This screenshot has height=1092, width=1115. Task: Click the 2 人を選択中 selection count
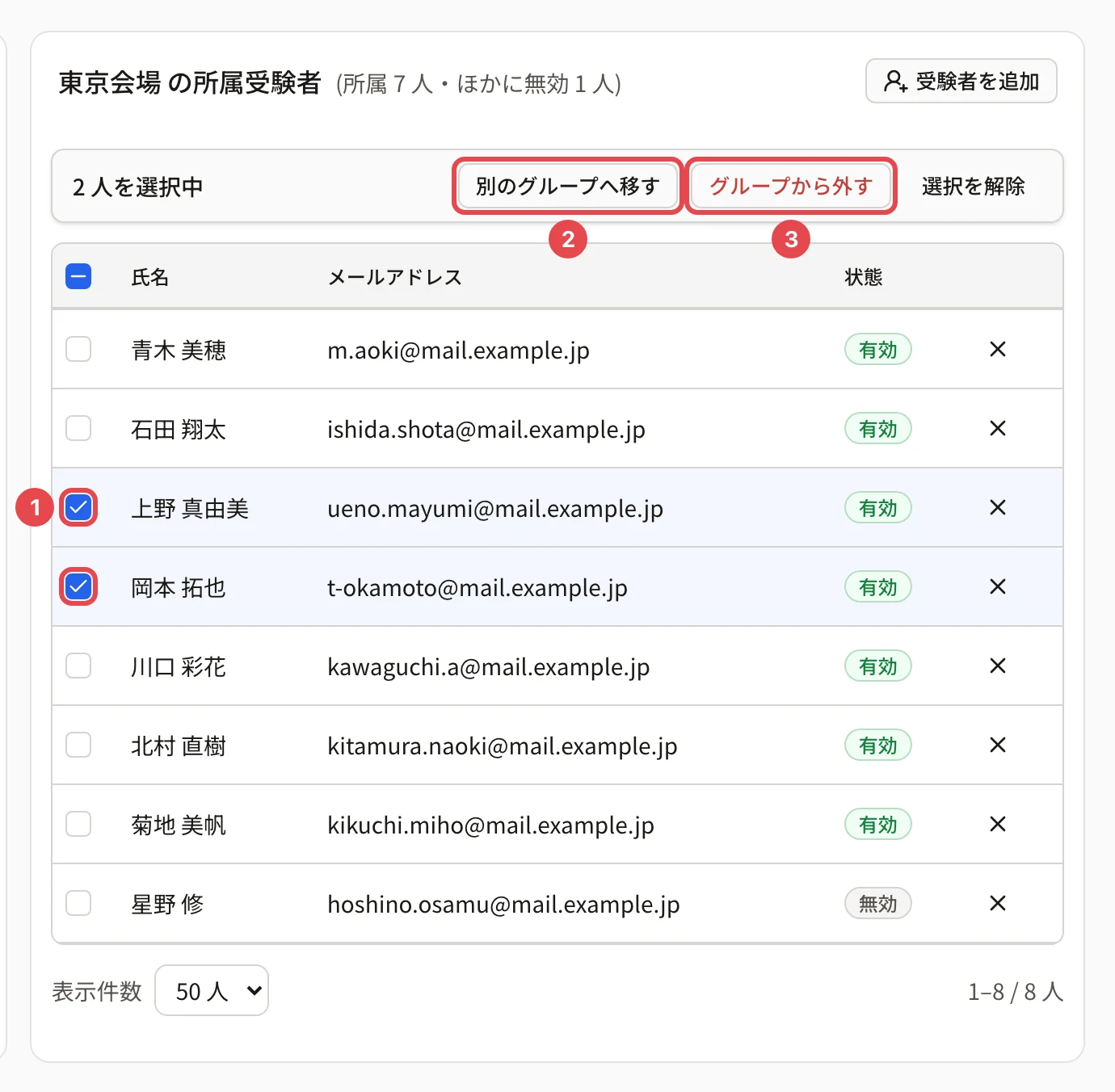[137, 187]
